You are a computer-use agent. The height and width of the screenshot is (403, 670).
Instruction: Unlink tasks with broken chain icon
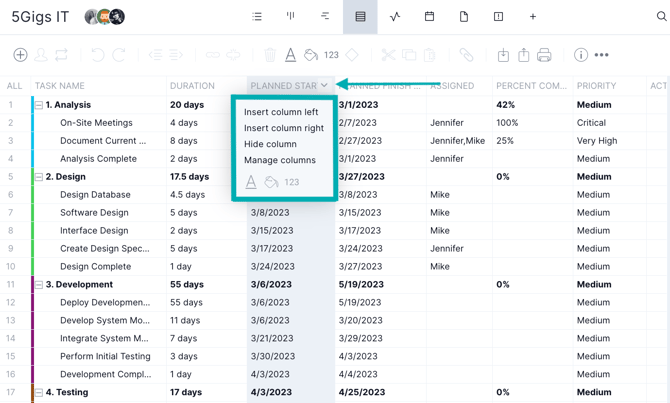point(233,55)
